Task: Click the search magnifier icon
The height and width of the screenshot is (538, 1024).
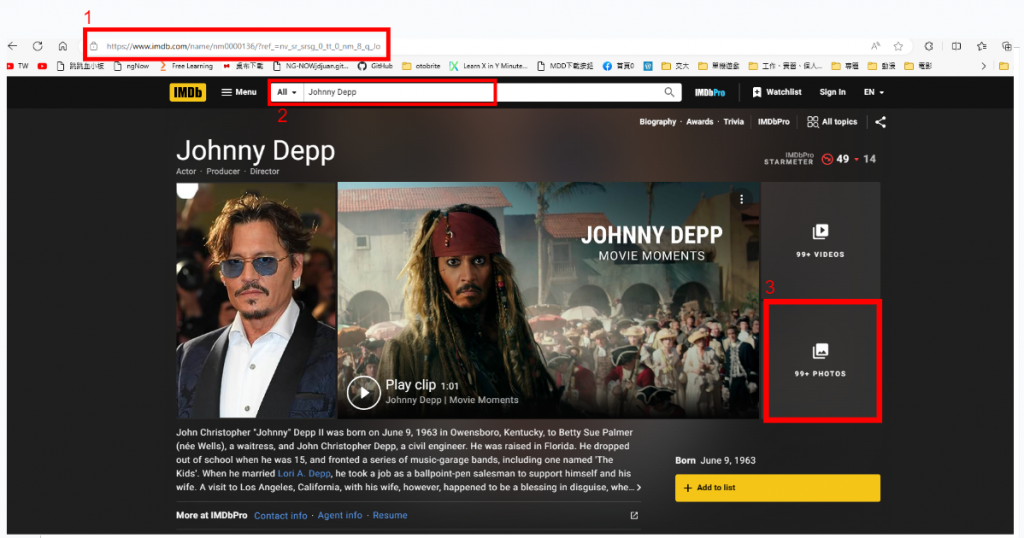Action: point(669,93)
